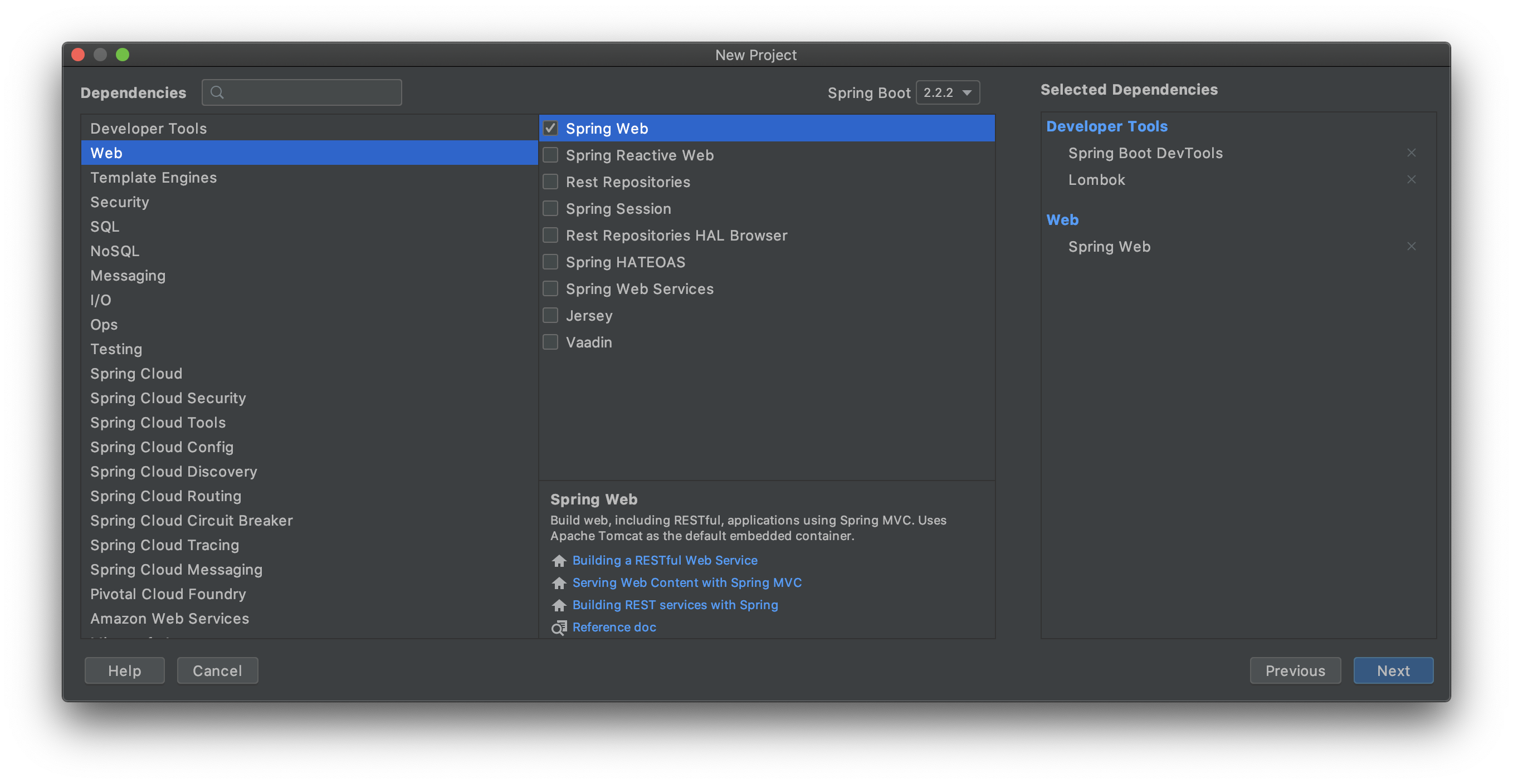
Task: Focus the Dependencies search field
Action: (311, 93)
